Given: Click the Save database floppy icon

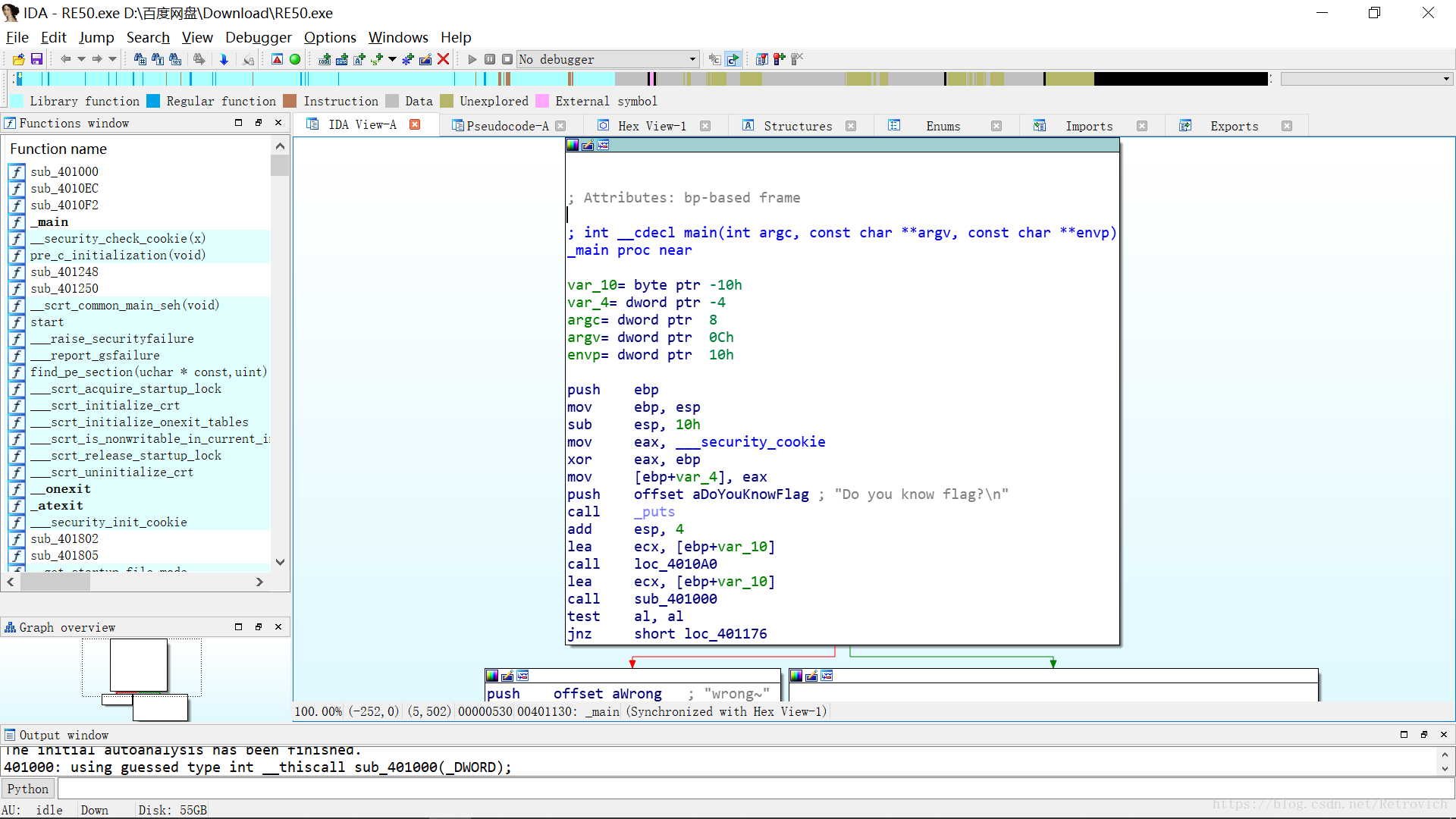Looking at the screenshot, I should point(36,59).
